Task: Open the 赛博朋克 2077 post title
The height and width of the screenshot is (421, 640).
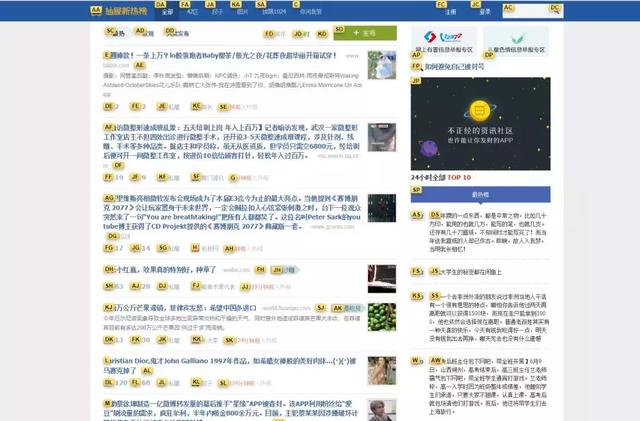Action: pos(232,212)
